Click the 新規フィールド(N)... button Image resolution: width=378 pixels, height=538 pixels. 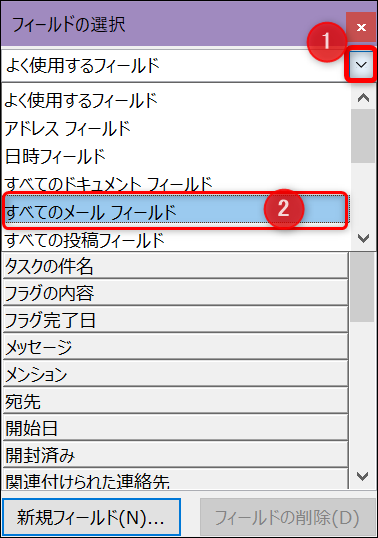coord(91,517)
